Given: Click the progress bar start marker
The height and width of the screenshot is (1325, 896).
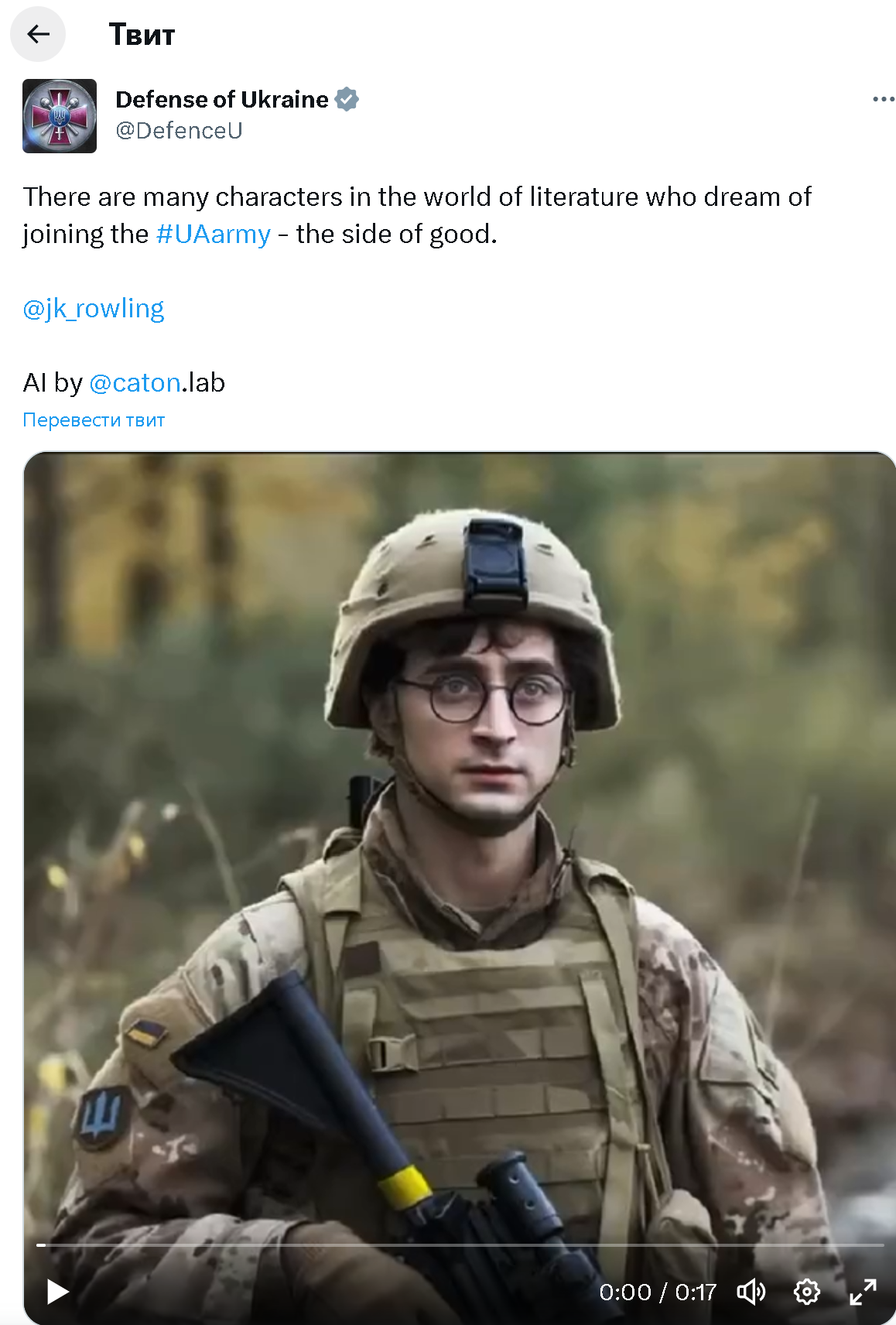Looking at the screenshot, I should pyautogui.click(x=41, y=1245).
